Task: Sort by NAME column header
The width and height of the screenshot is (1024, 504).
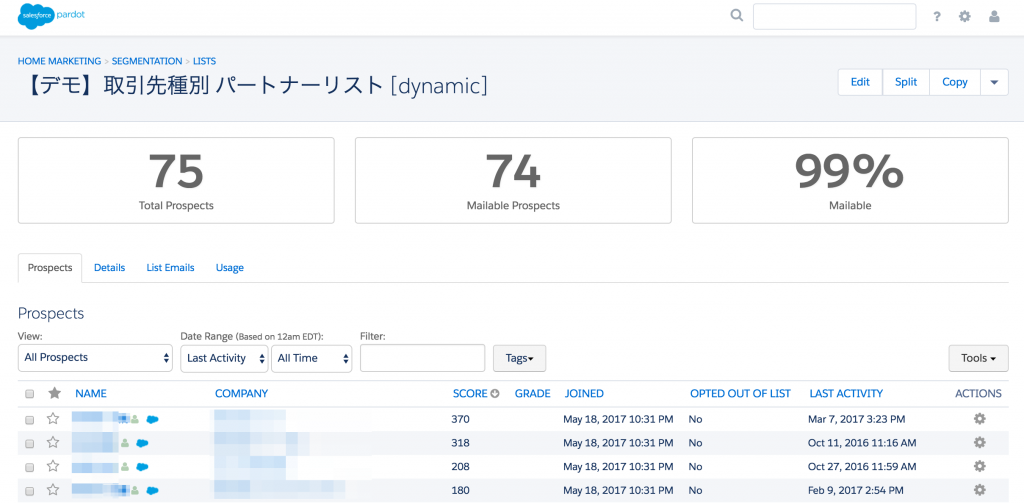Action: [x=91, y=394]
